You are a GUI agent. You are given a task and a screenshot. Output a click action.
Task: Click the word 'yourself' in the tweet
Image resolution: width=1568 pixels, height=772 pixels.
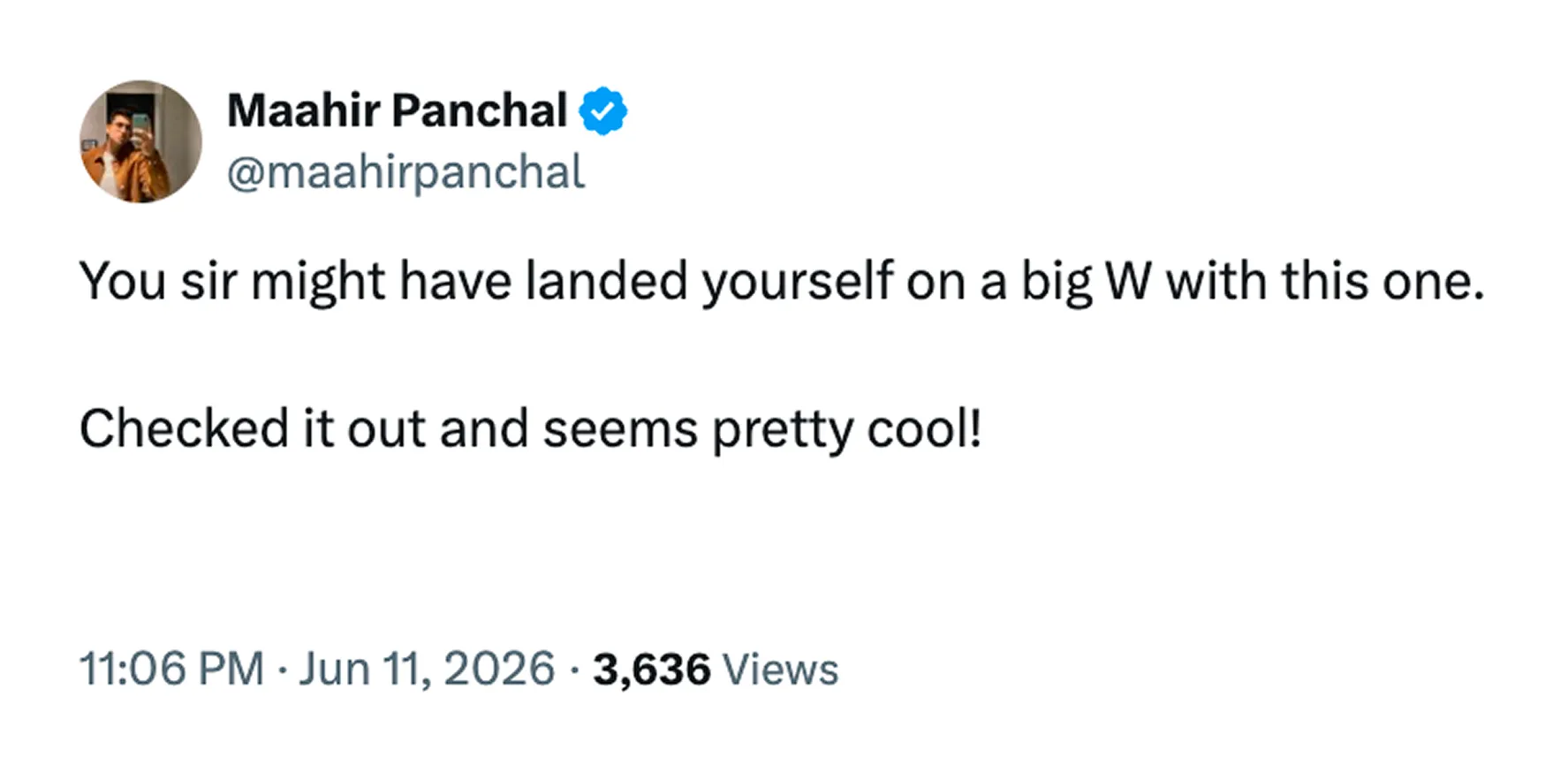coord(797,282)
